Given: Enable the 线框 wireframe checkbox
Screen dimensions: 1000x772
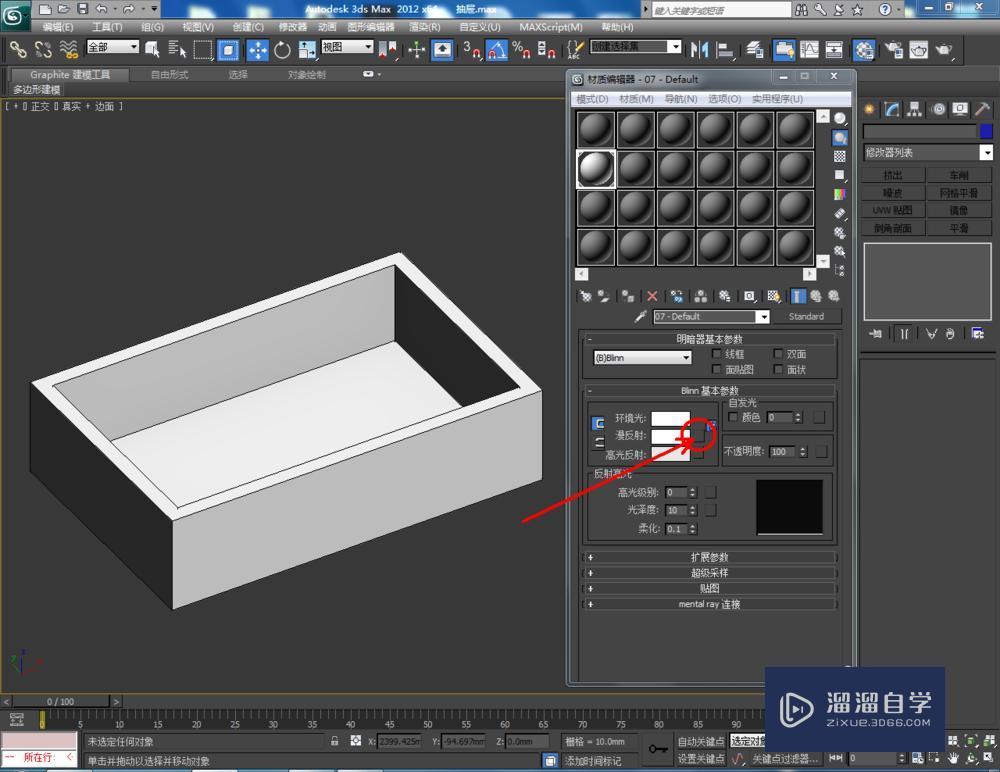Looking at the screenshot, I should tap(717, 355).
